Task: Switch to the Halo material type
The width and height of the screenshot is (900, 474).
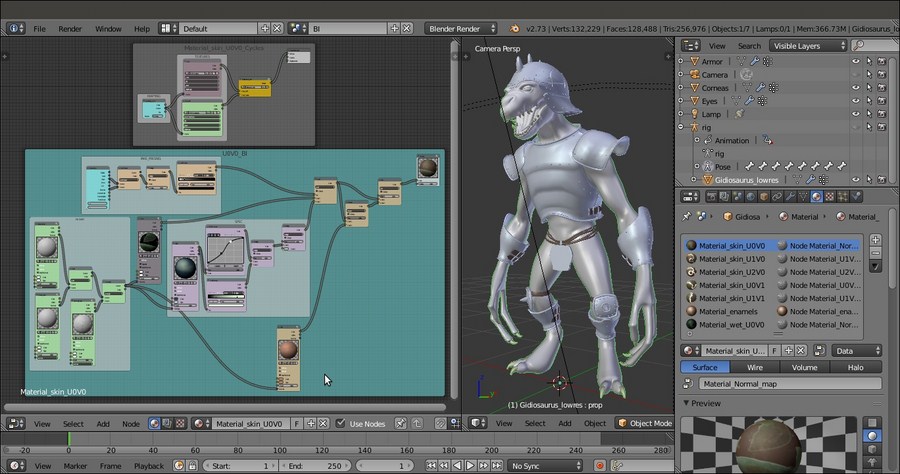Action: pyautogui.click(x=856, y=367)
